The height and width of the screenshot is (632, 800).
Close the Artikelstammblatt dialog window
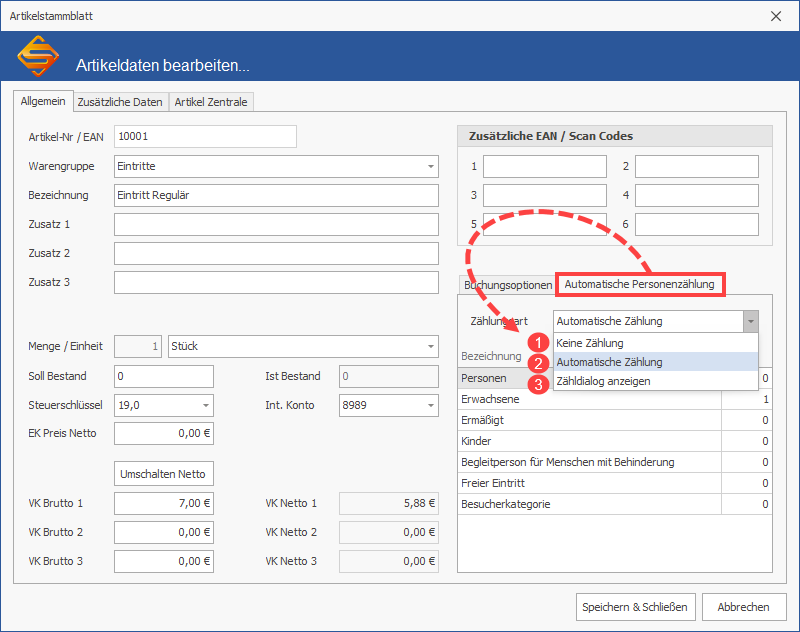click(x=777, y=15)
